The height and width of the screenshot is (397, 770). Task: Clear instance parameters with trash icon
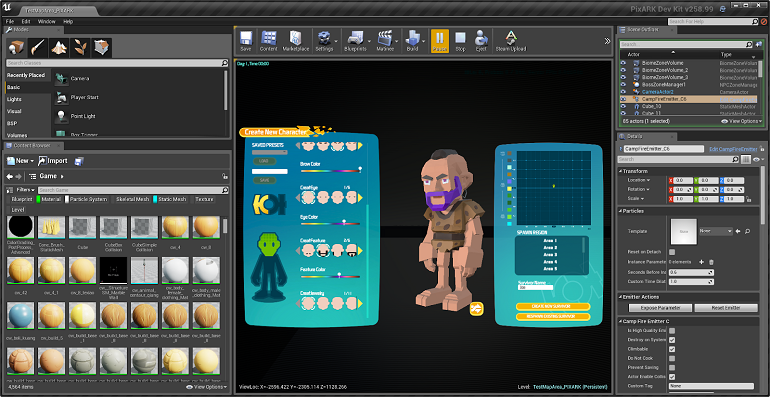click(711, 262)
